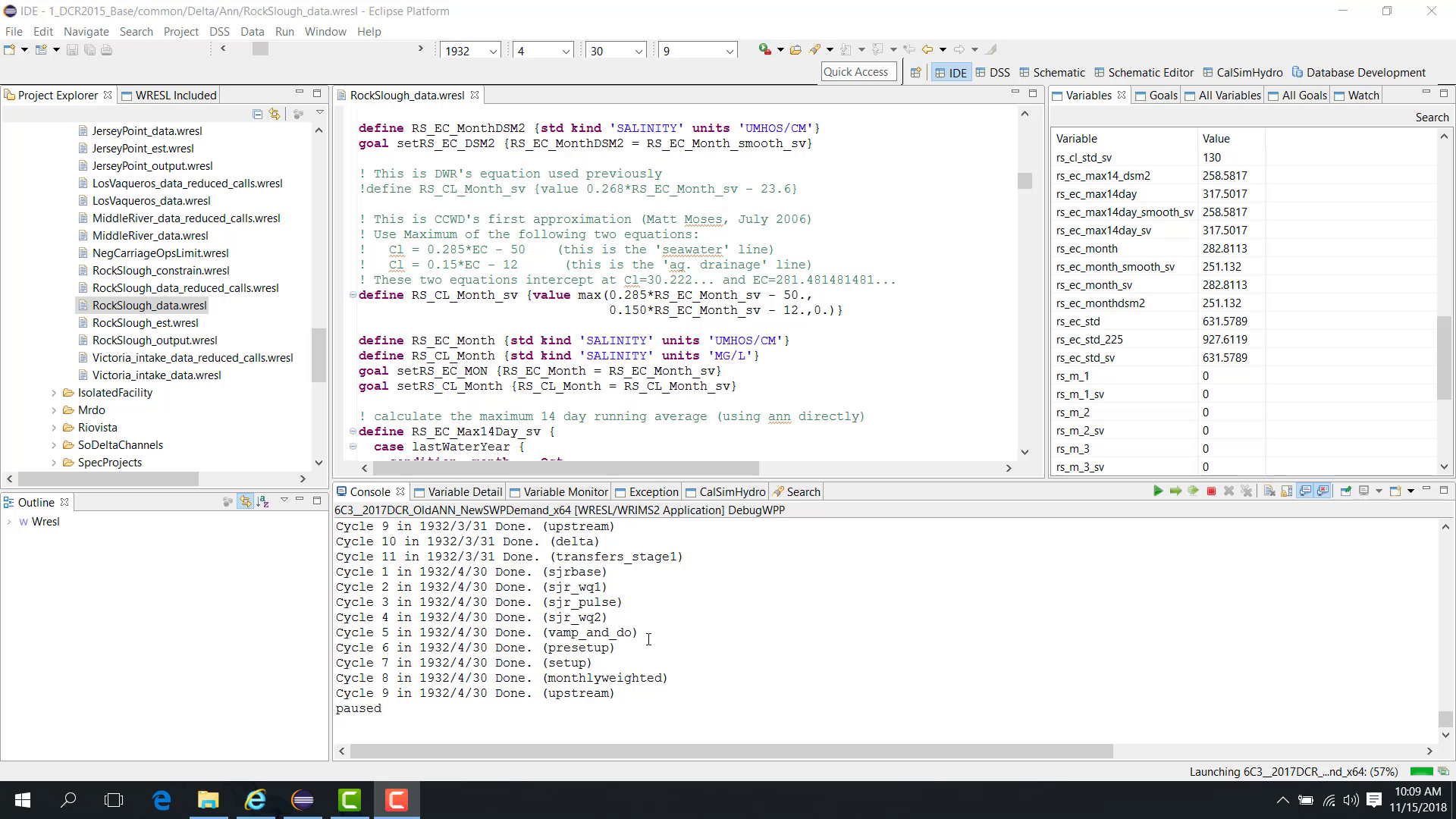Image resolution: width=1456 pixels, height=819 pixels.
Task: Click the green Resume run icon in Console
Action: pos(1157,491)
